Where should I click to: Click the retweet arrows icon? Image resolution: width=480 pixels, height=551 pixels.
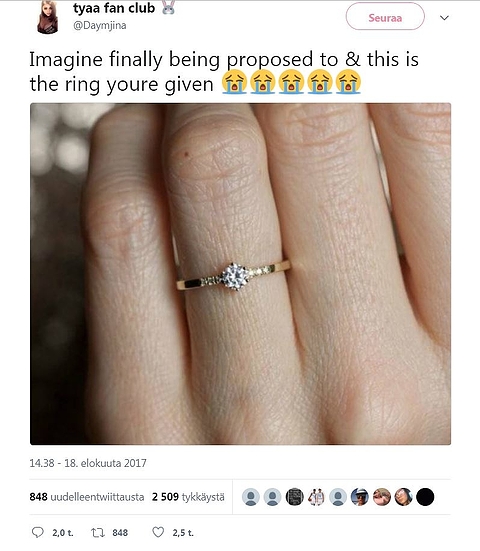pos(98,533)
